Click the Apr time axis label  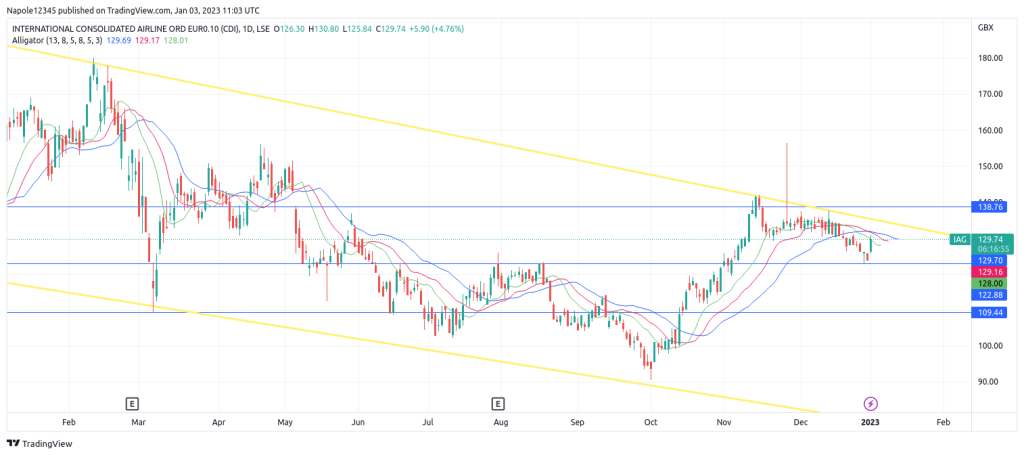(x=219, y=423)
